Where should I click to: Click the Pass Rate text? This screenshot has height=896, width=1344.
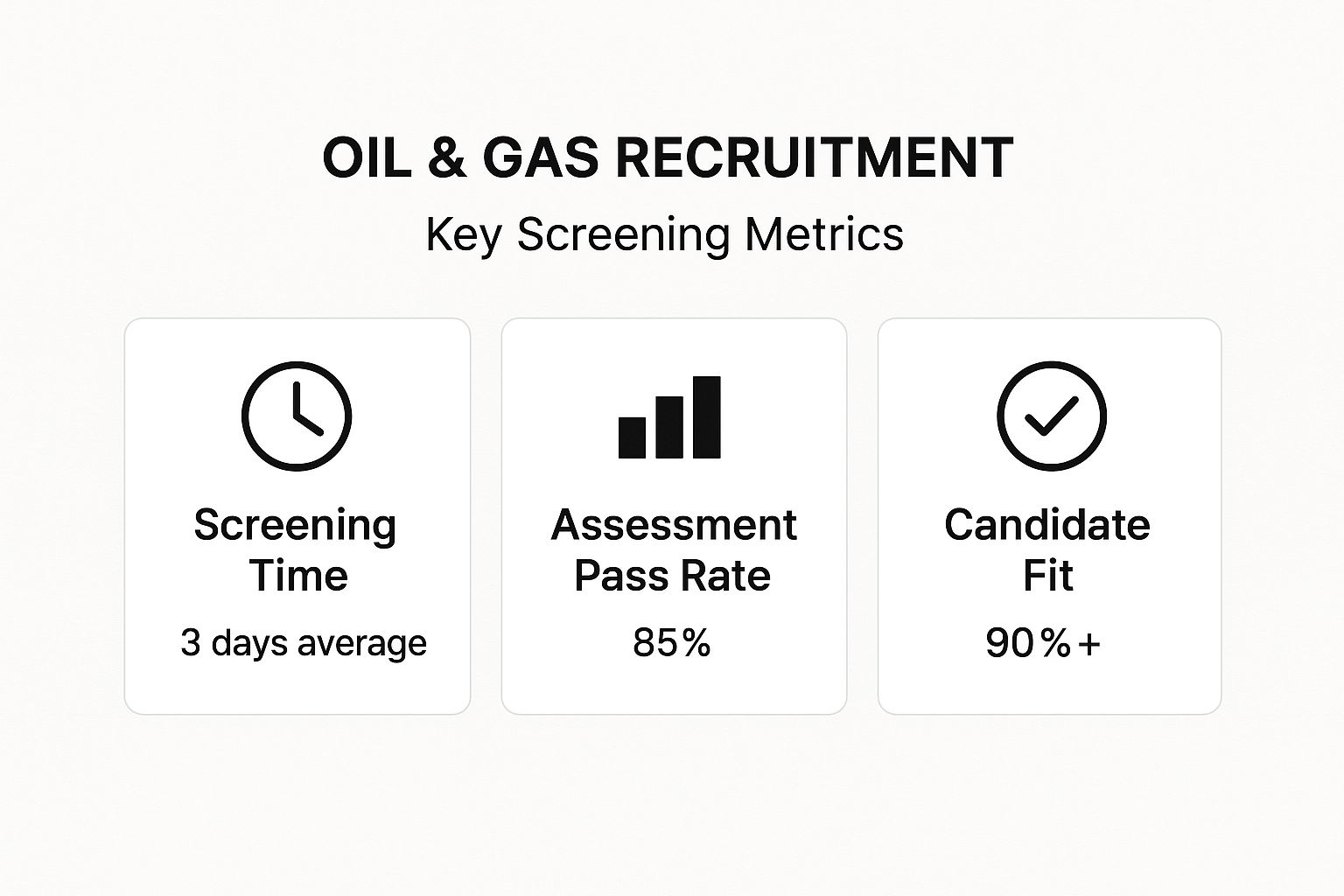672,576
